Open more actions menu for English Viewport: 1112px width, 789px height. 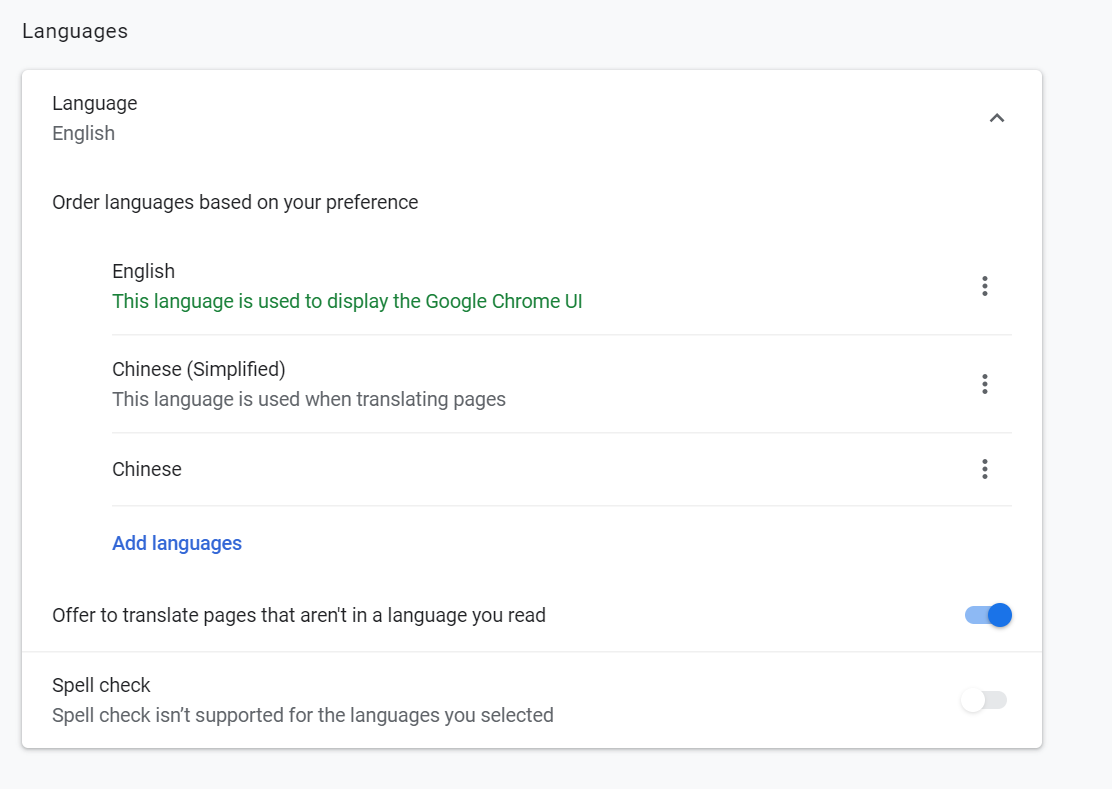click(985, 286)
